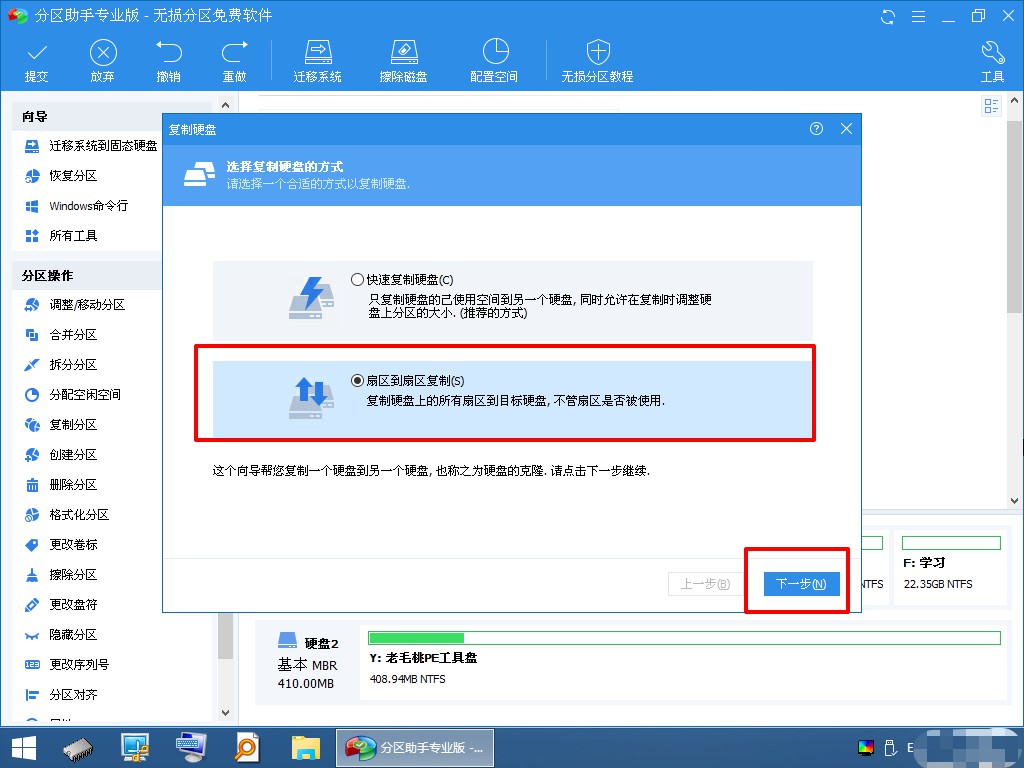The height and width of the screenshot is (768, 1024).
Task: Choose 分配空闲空间 operation
Action: coord(72,395)
